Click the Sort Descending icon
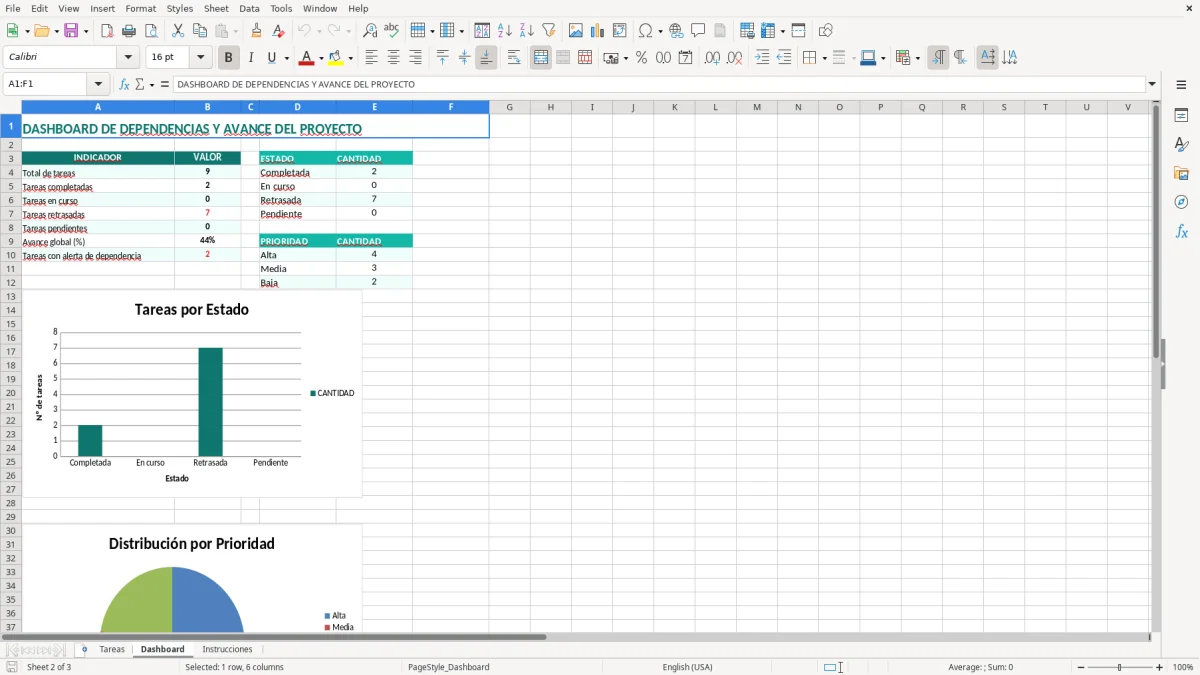1200x675 pixels. [527, 31]
